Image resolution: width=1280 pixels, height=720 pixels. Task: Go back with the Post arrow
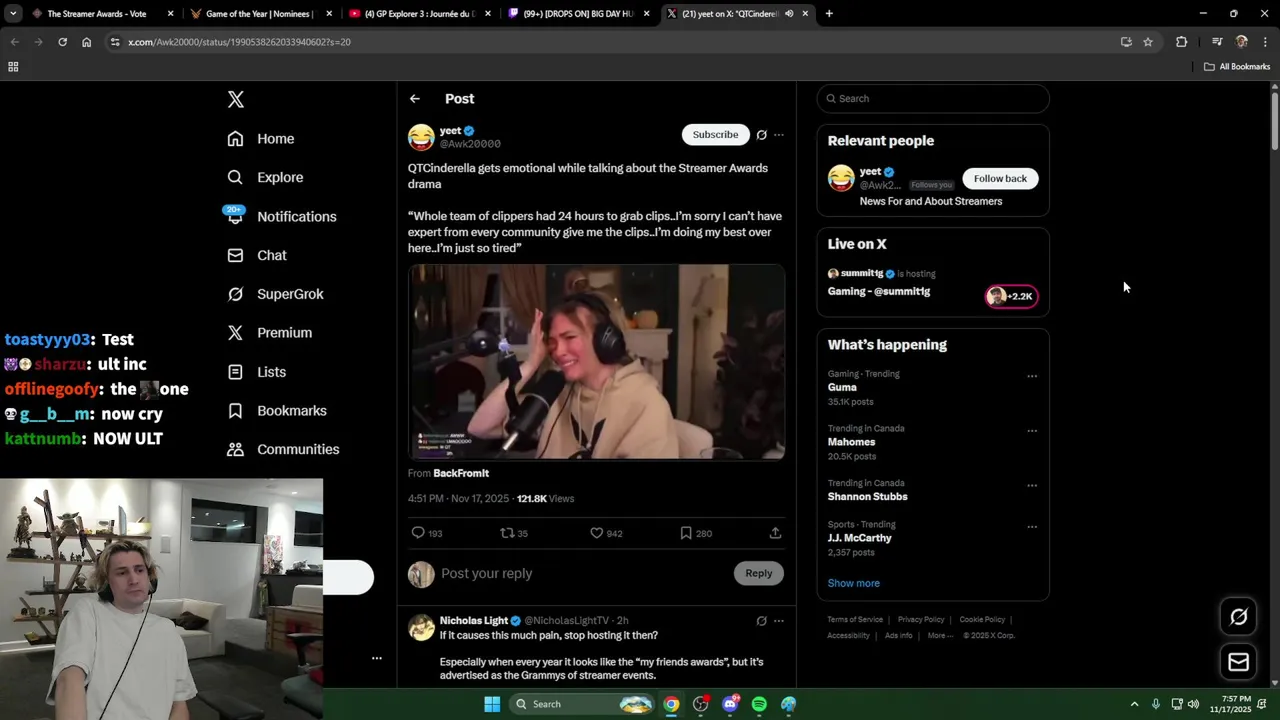tap(415, 99)
